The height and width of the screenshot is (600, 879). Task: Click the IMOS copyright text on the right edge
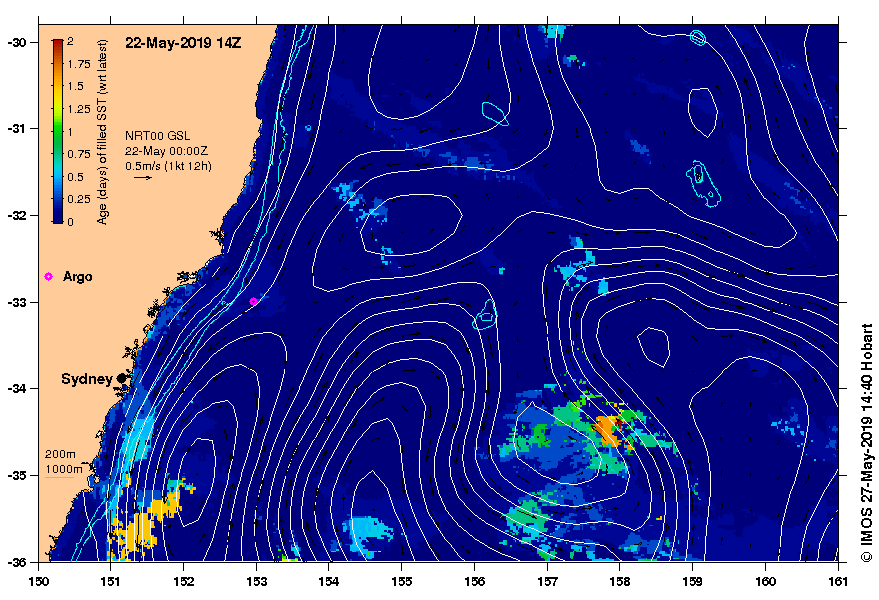(867, 442)
